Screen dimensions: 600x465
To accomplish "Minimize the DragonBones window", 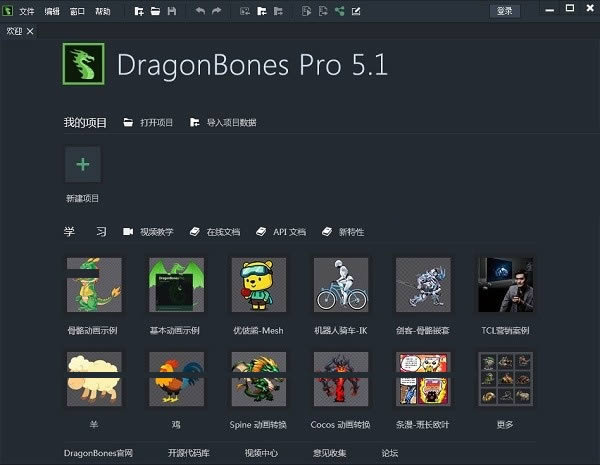I will tap(549, 10).
